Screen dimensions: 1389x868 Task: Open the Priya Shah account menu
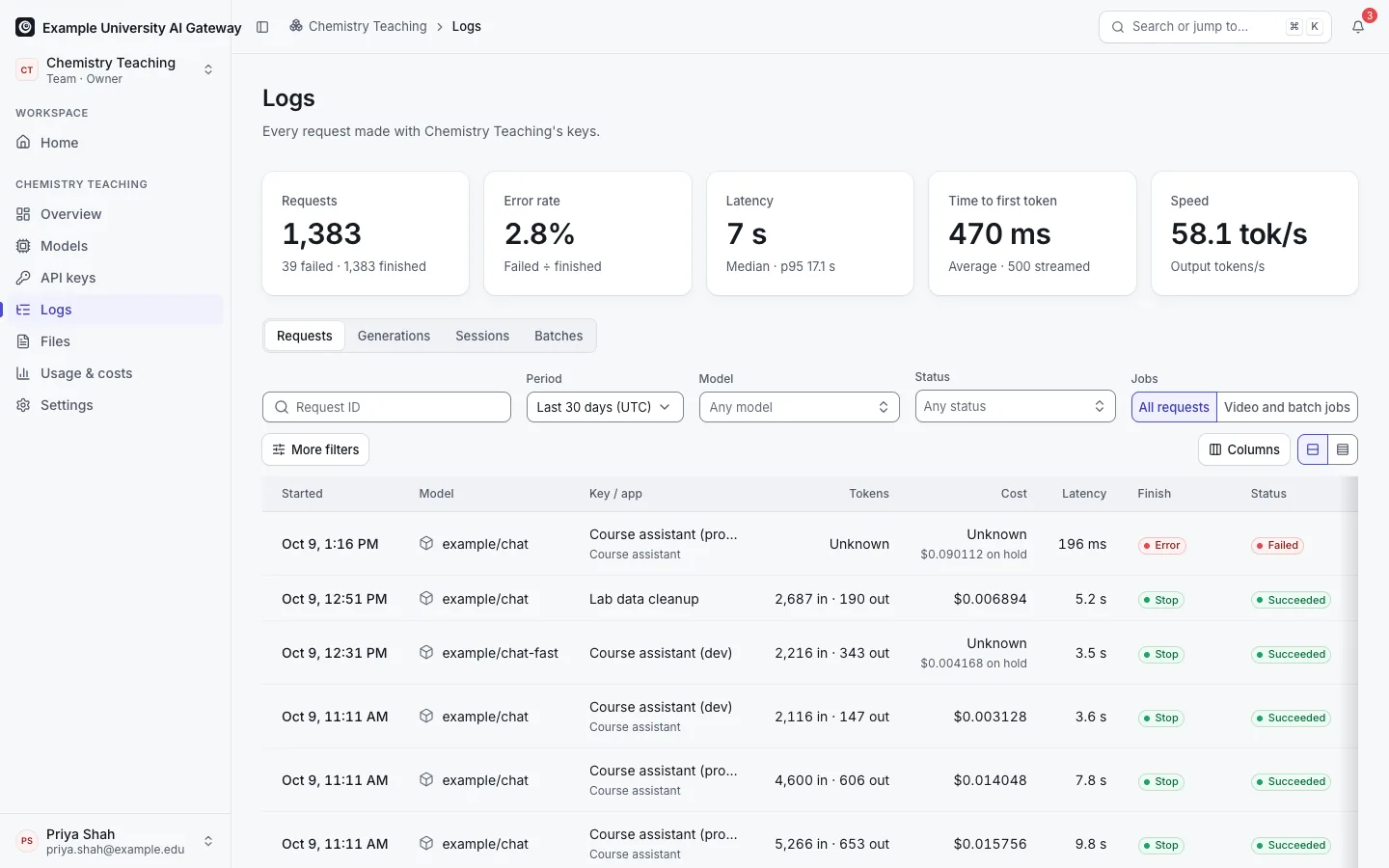coord(116,841)
